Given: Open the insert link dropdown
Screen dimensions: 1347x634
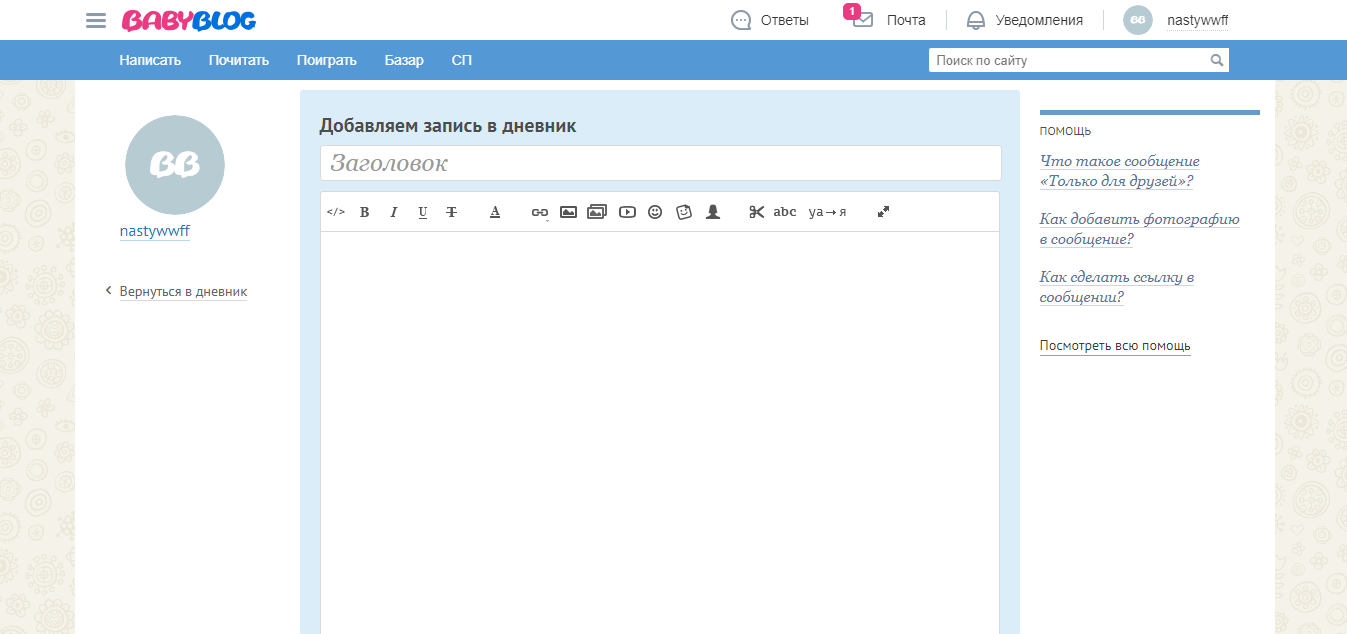Looking at the screenshot, I should 539,211.
